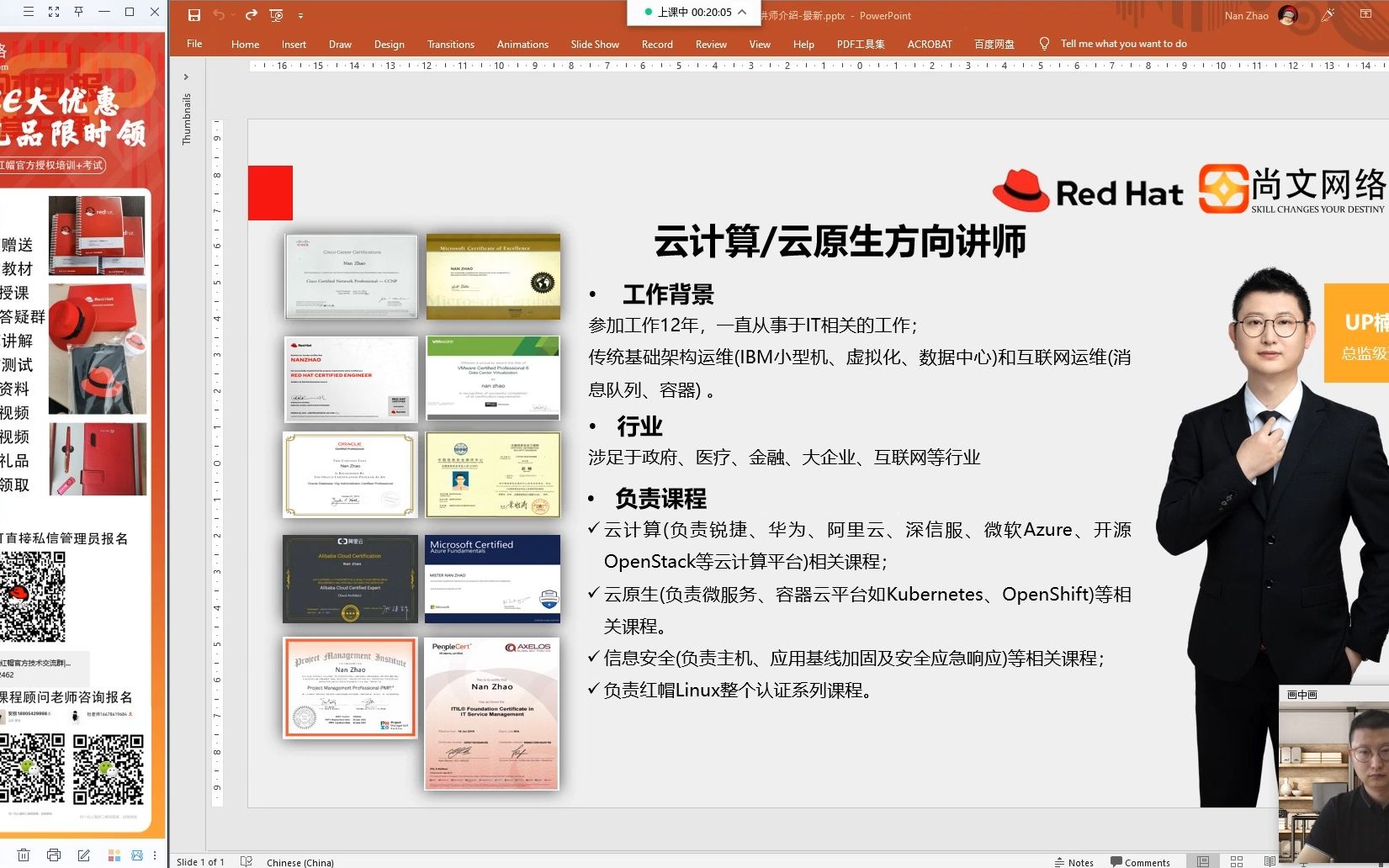Screen dimensions: 1389x868
Task: Open the ACROBAT ribbon tab
Action: 930,44
